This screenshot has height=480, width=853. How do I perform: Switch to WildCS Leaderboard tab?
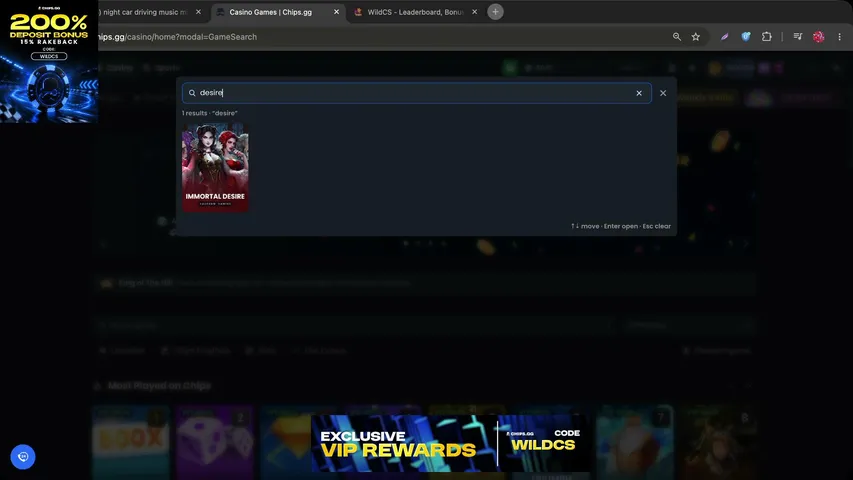(x=415, y=12)
